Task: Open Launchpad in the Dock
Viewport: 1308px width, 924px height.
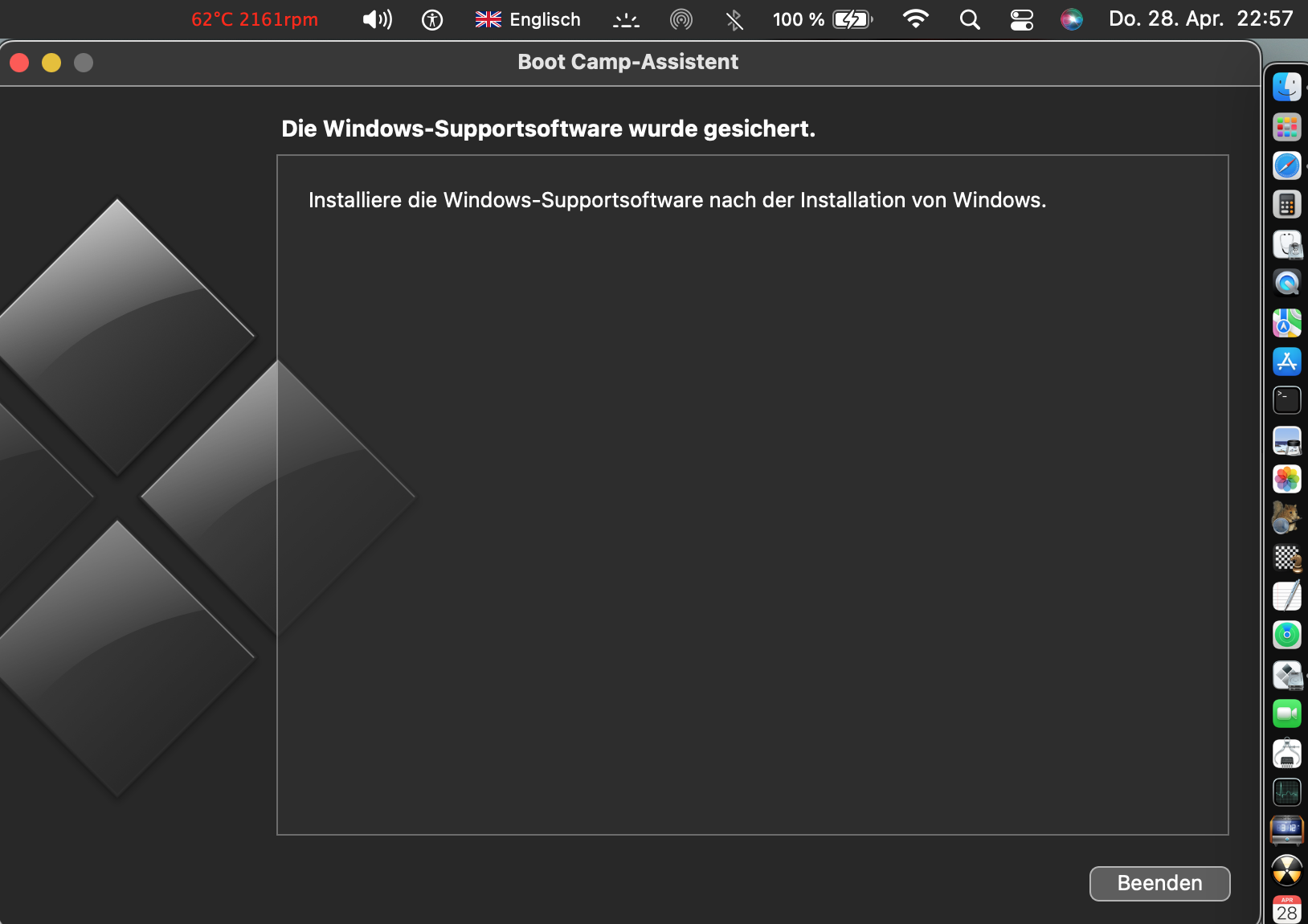Action: click(x=1287, y=126)
